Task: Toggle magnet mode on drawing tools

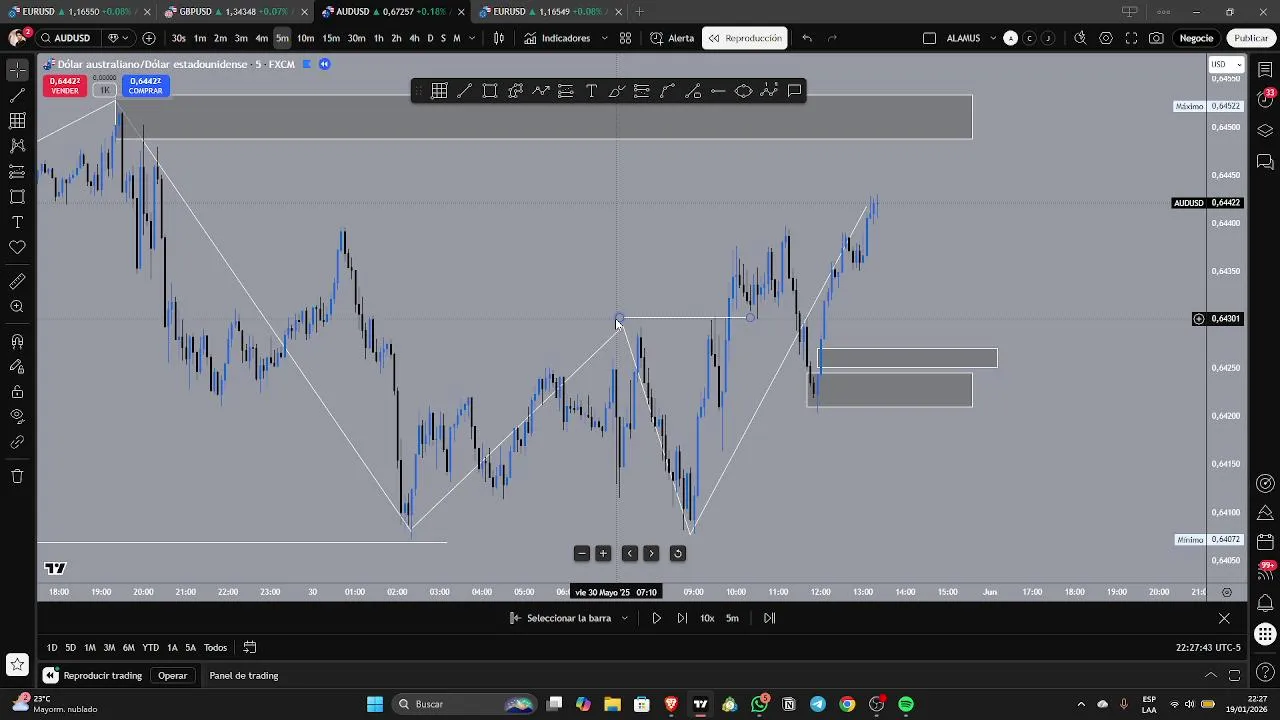Action: pyautogui.click(x=17, y=341)
